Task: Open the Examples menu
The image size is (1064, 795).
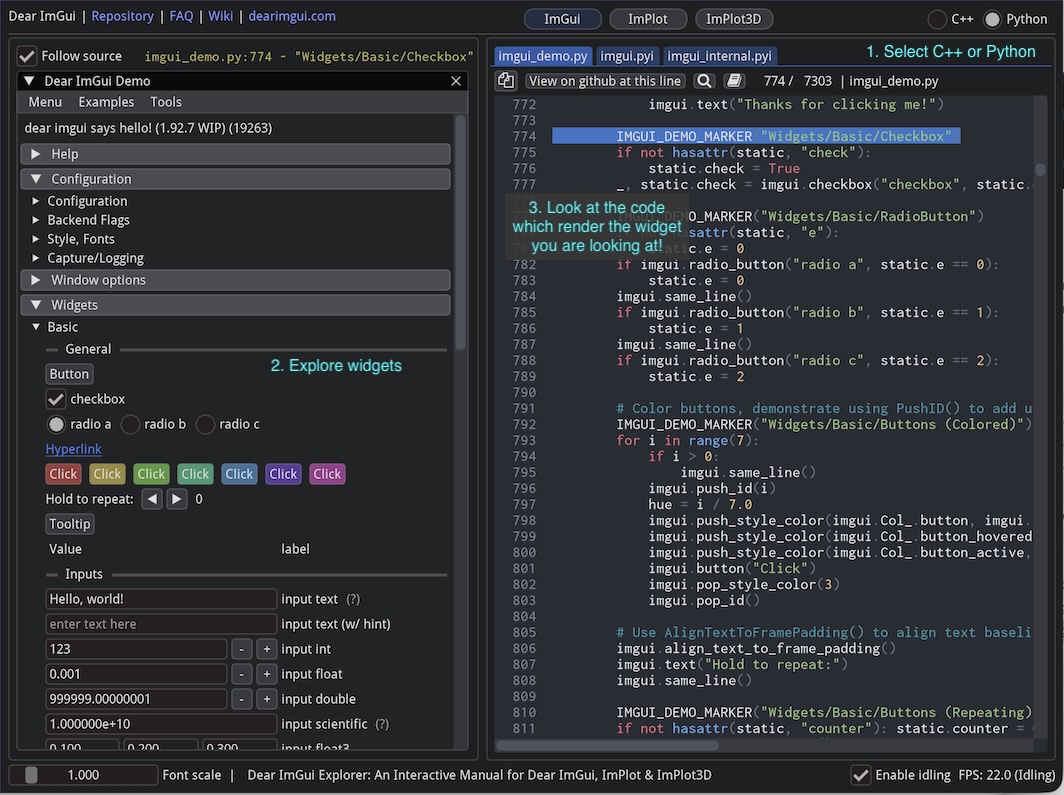Action: click(x=106, y=101)
